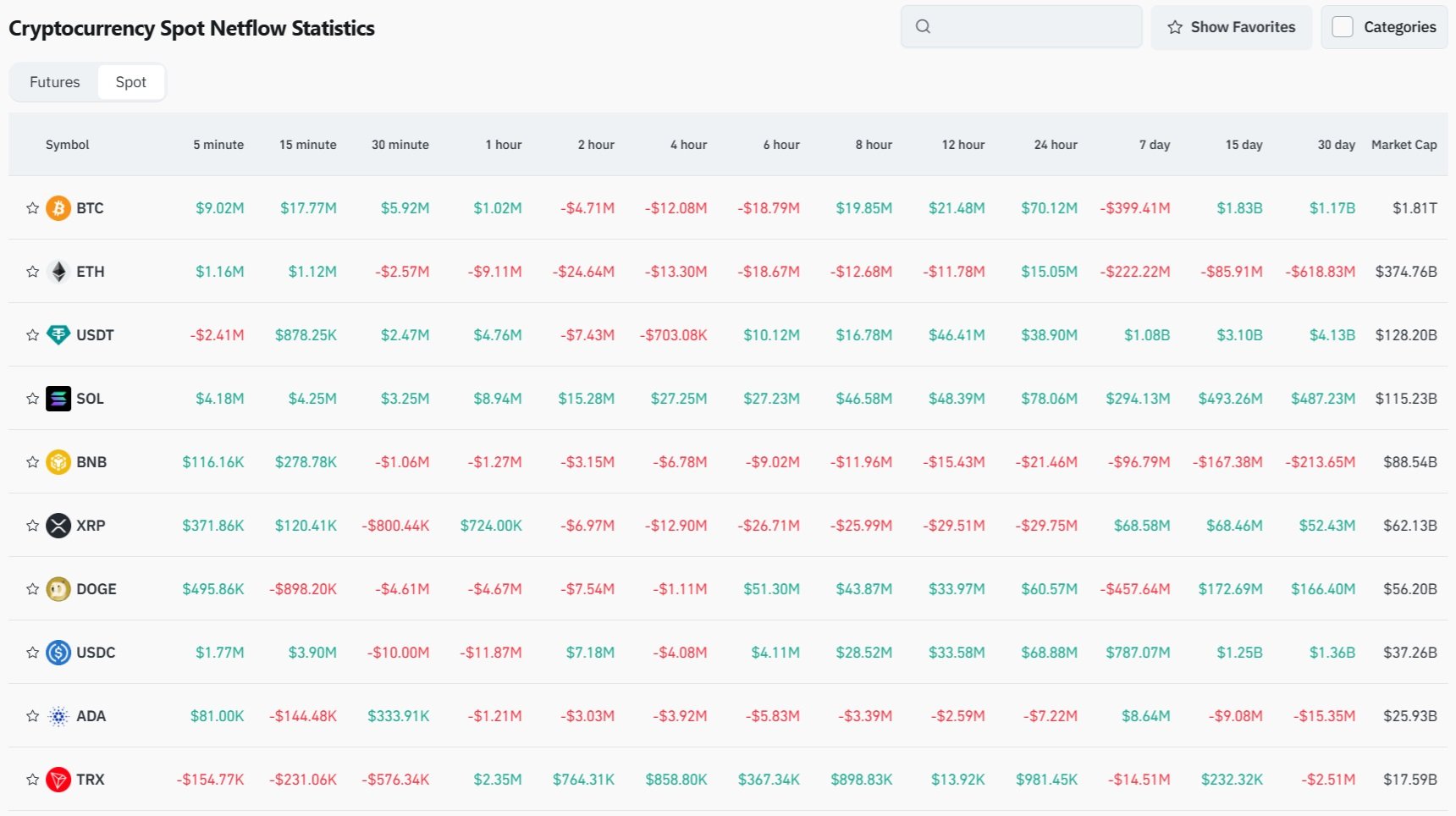Open the BNB symbol link
1456x816 pixels.
(91, 462)
